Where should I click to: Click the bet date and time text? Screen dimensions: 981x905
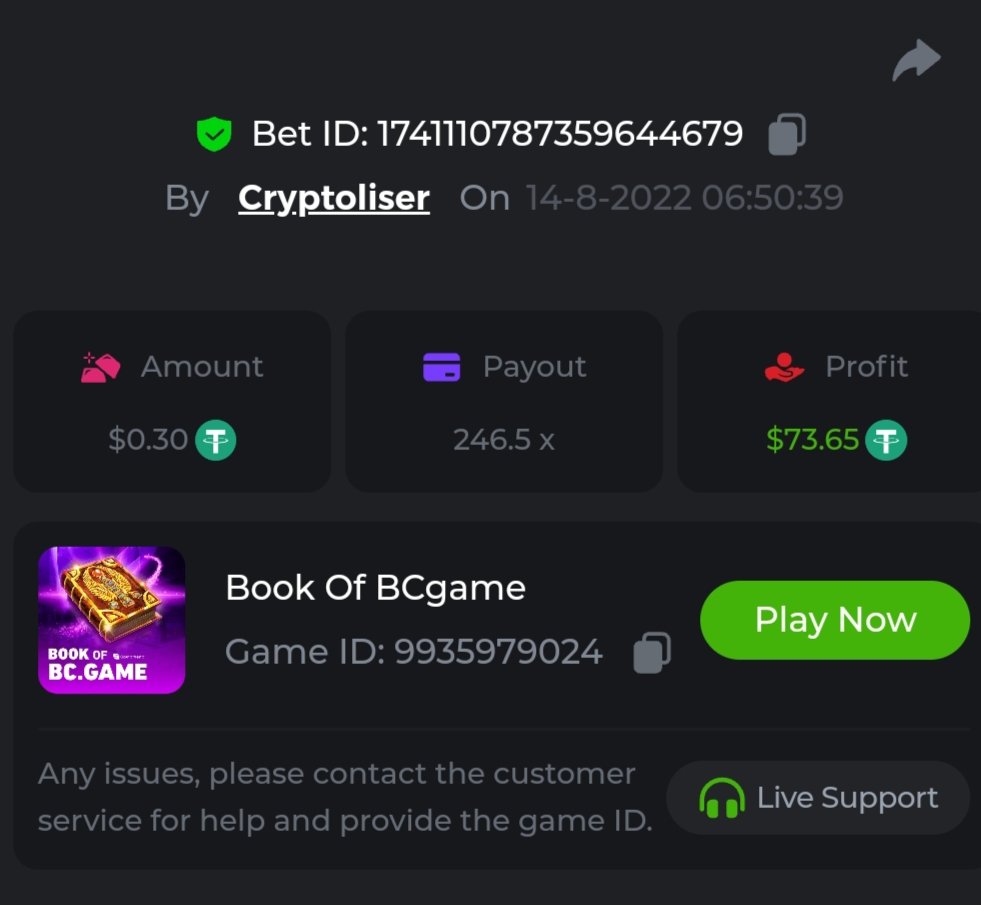684,198
